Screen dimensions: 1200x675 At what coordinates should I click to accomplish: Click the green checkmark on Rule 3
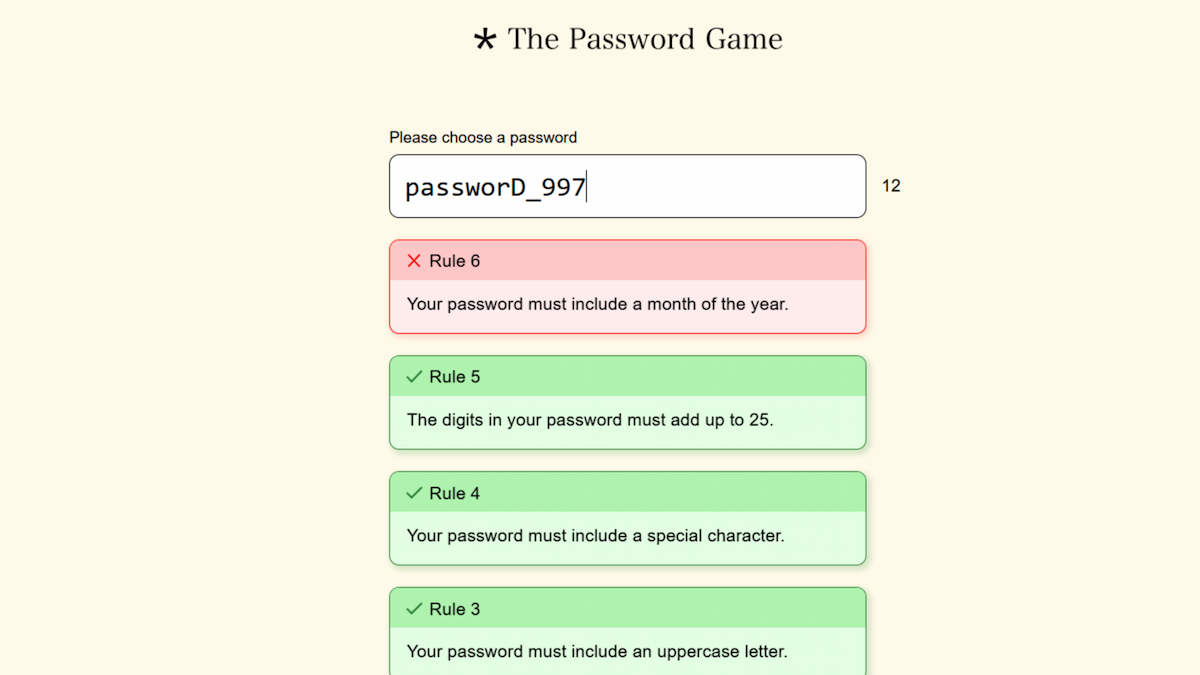point(414,609)
